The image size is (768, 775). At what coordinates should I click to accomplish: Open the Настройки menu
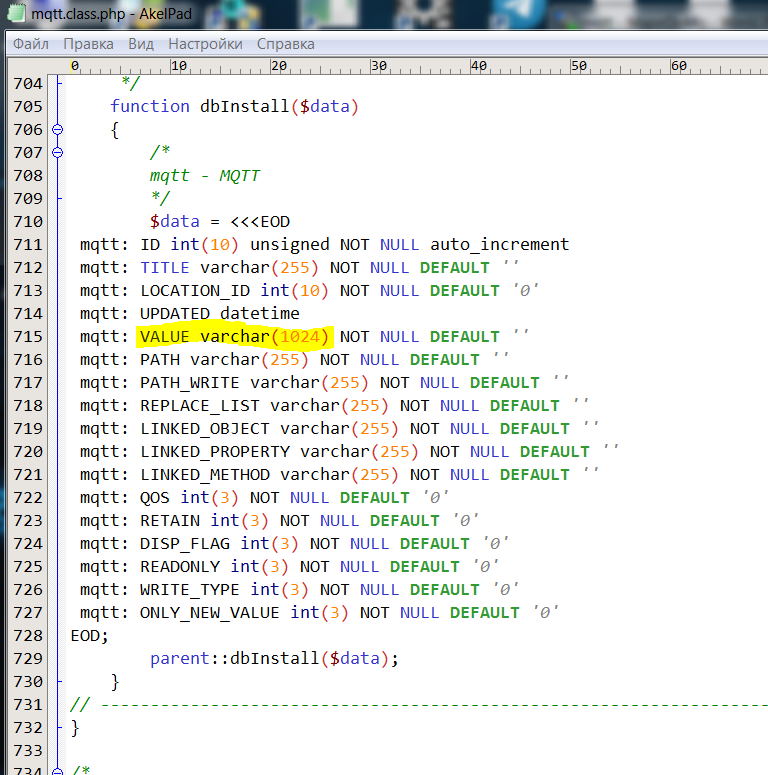point(205,44)
